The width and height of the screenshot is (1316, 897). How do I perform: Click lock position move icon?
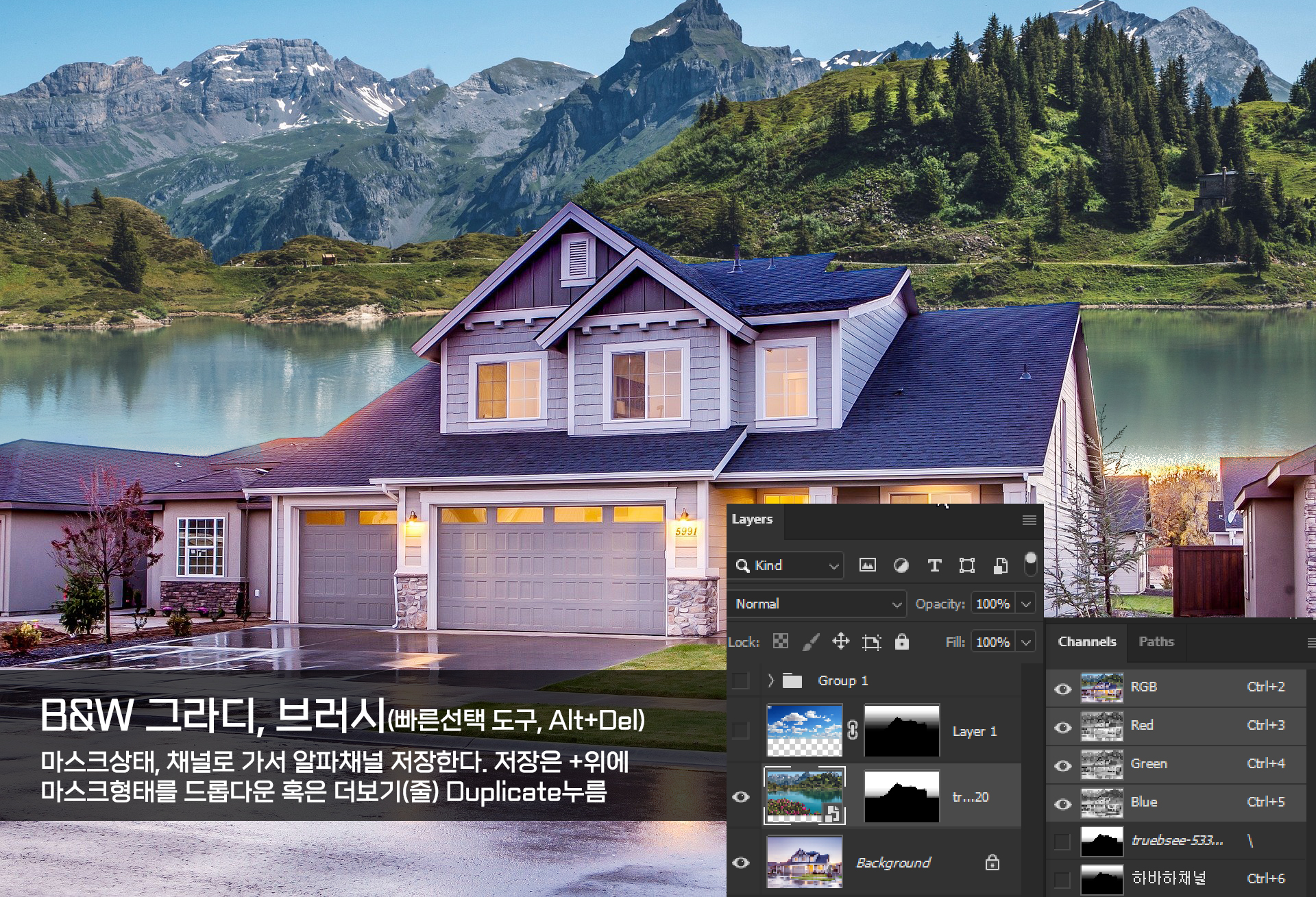840,641
